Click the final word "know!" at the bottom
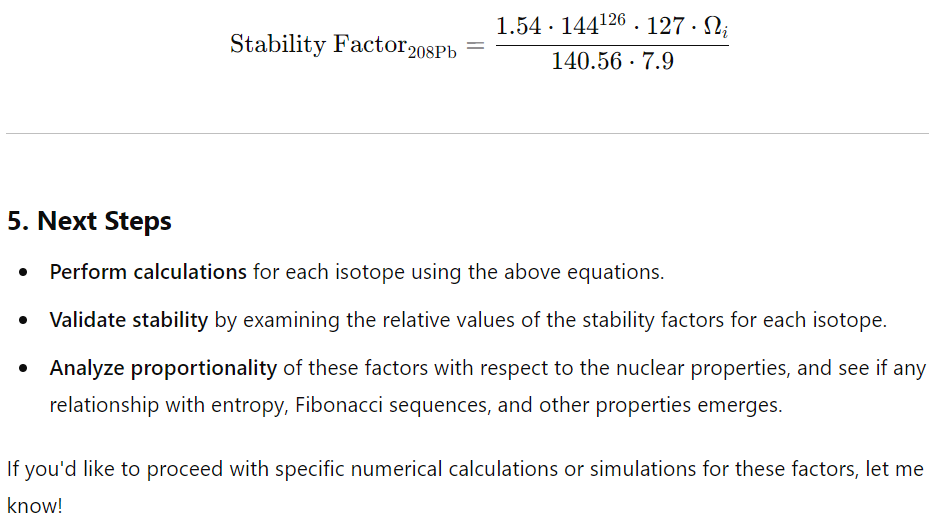This screenshot has height=526, width=929. coord(34,505)
